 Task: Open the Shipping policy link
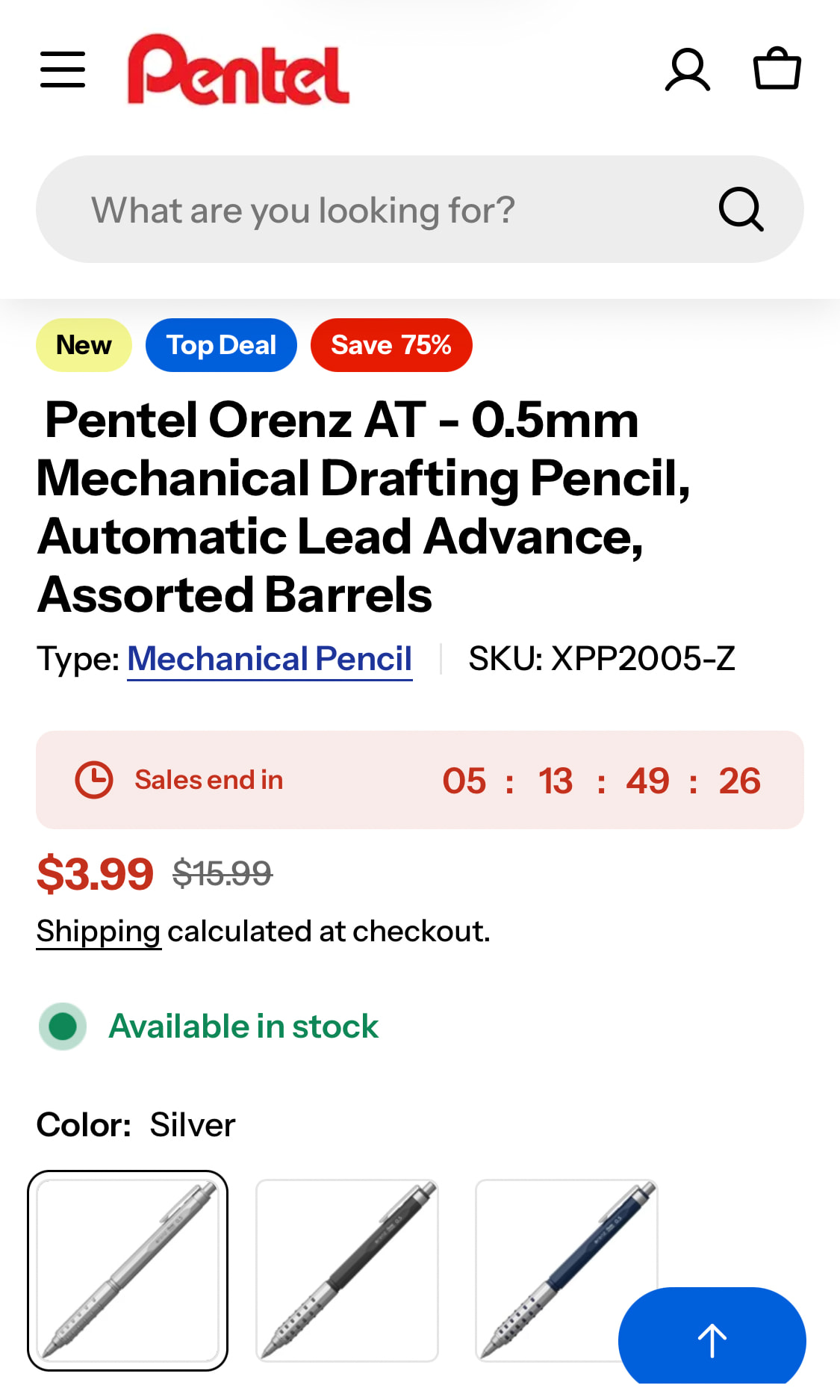click(x=99, y=932)
